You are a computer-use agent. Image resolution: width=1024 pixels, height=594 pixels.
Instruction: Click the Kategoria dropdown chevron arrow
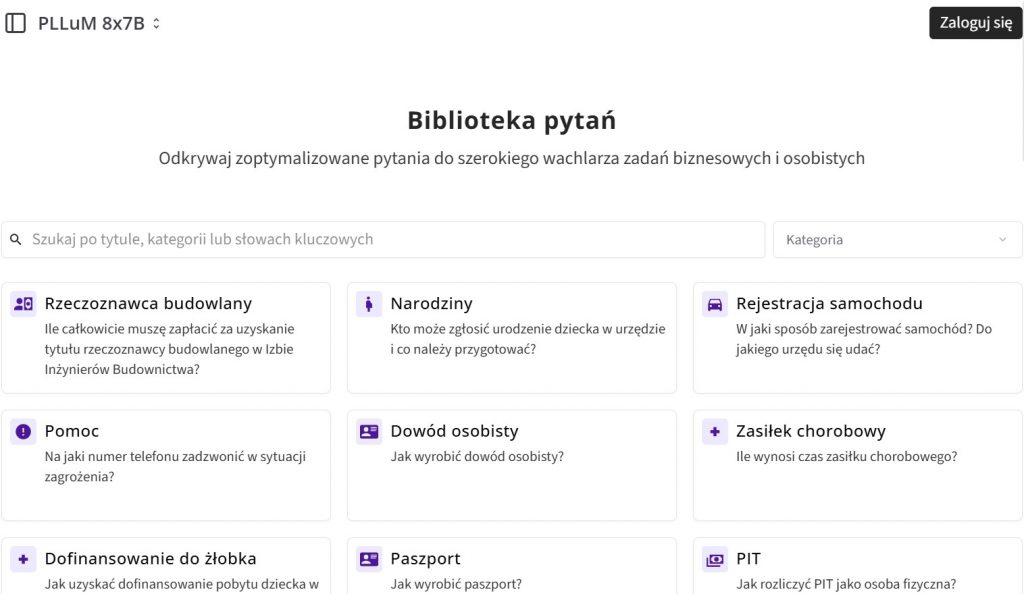tap(1003, 240)
